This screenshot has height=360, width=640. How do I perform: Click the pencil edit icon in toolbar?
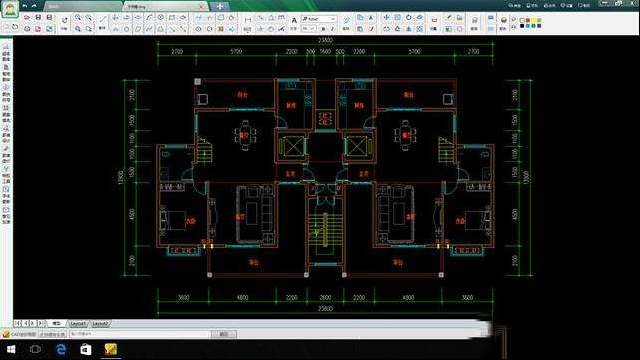[x=347, y=20]
